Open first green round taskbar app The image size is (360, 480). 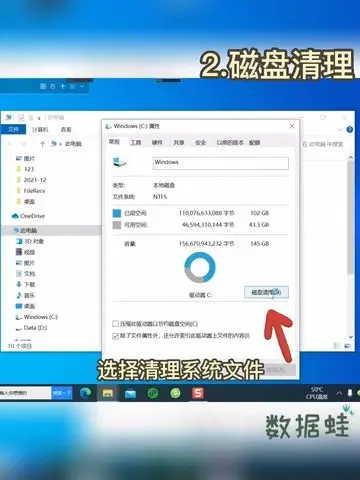click(153, 393)
